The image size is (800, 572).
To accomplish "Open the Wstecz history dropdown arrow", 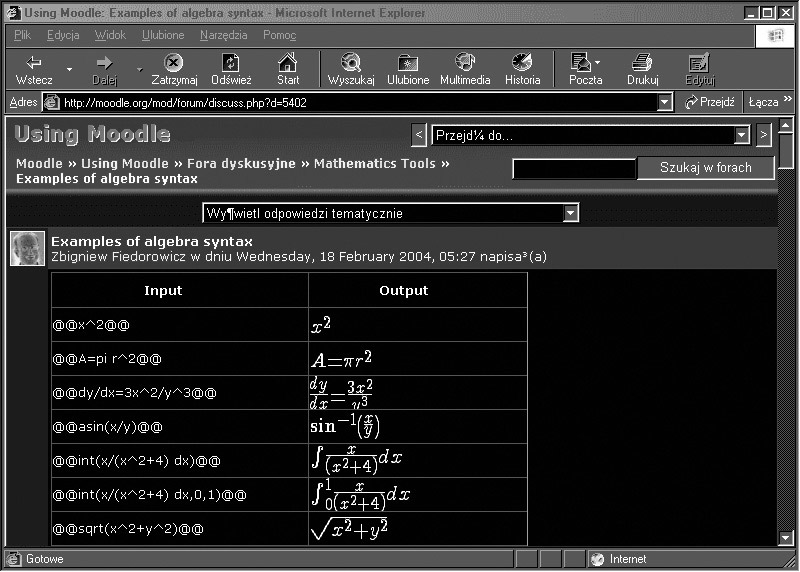I will coord(69,69).
